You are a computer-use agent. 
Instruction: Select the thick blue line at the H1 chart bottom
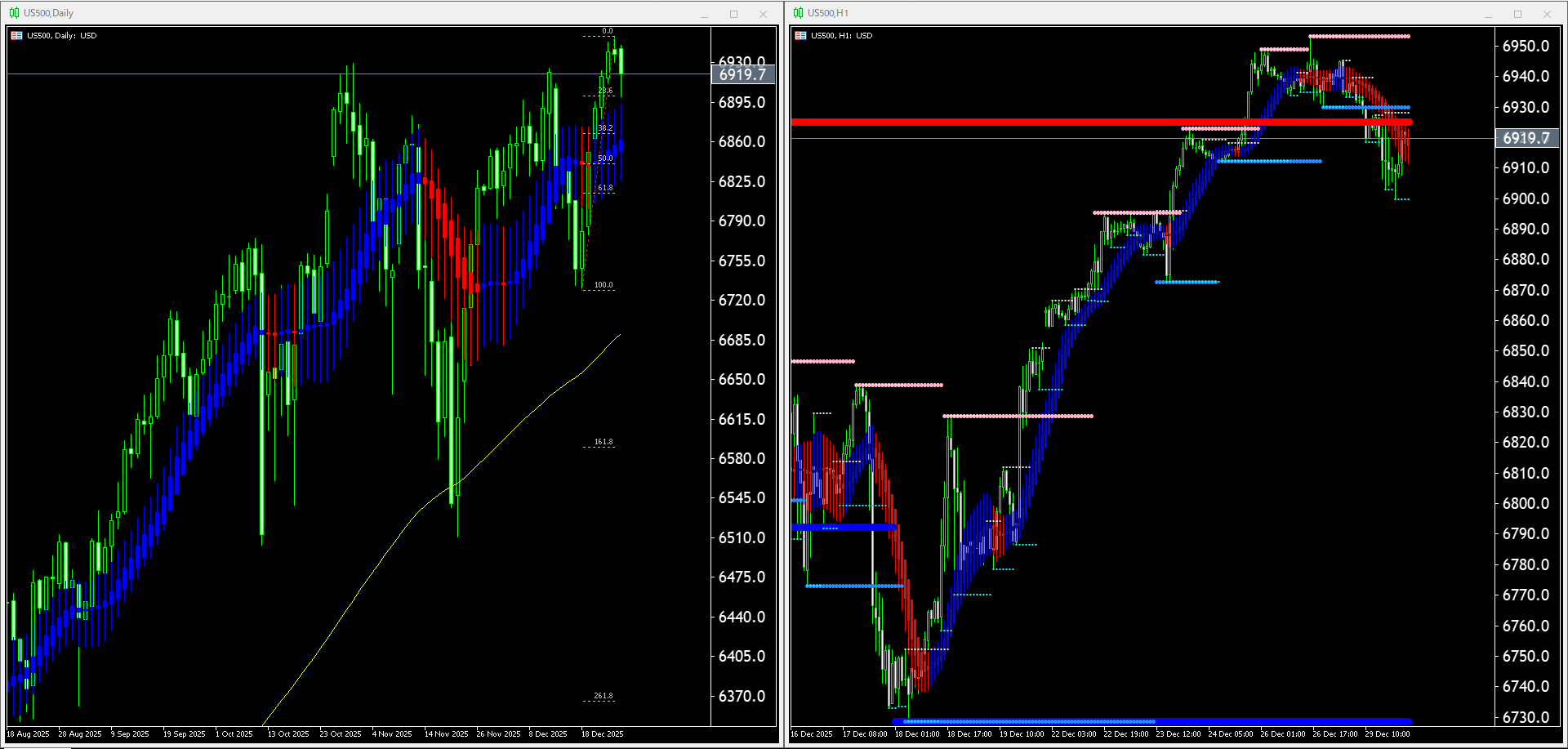click(x=1151, y=721)
